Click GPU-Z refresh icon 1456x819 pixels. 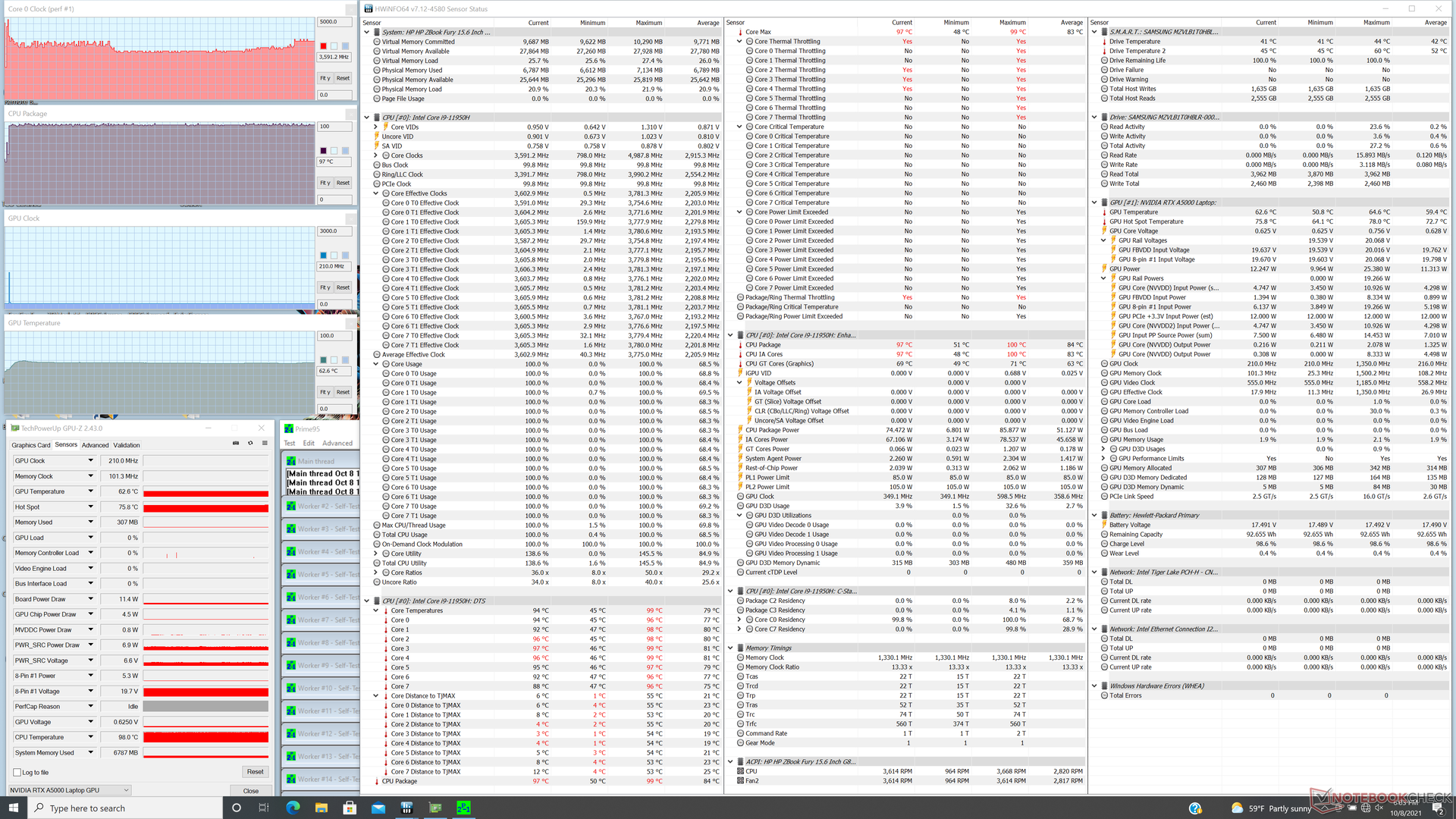pos(250,444)
